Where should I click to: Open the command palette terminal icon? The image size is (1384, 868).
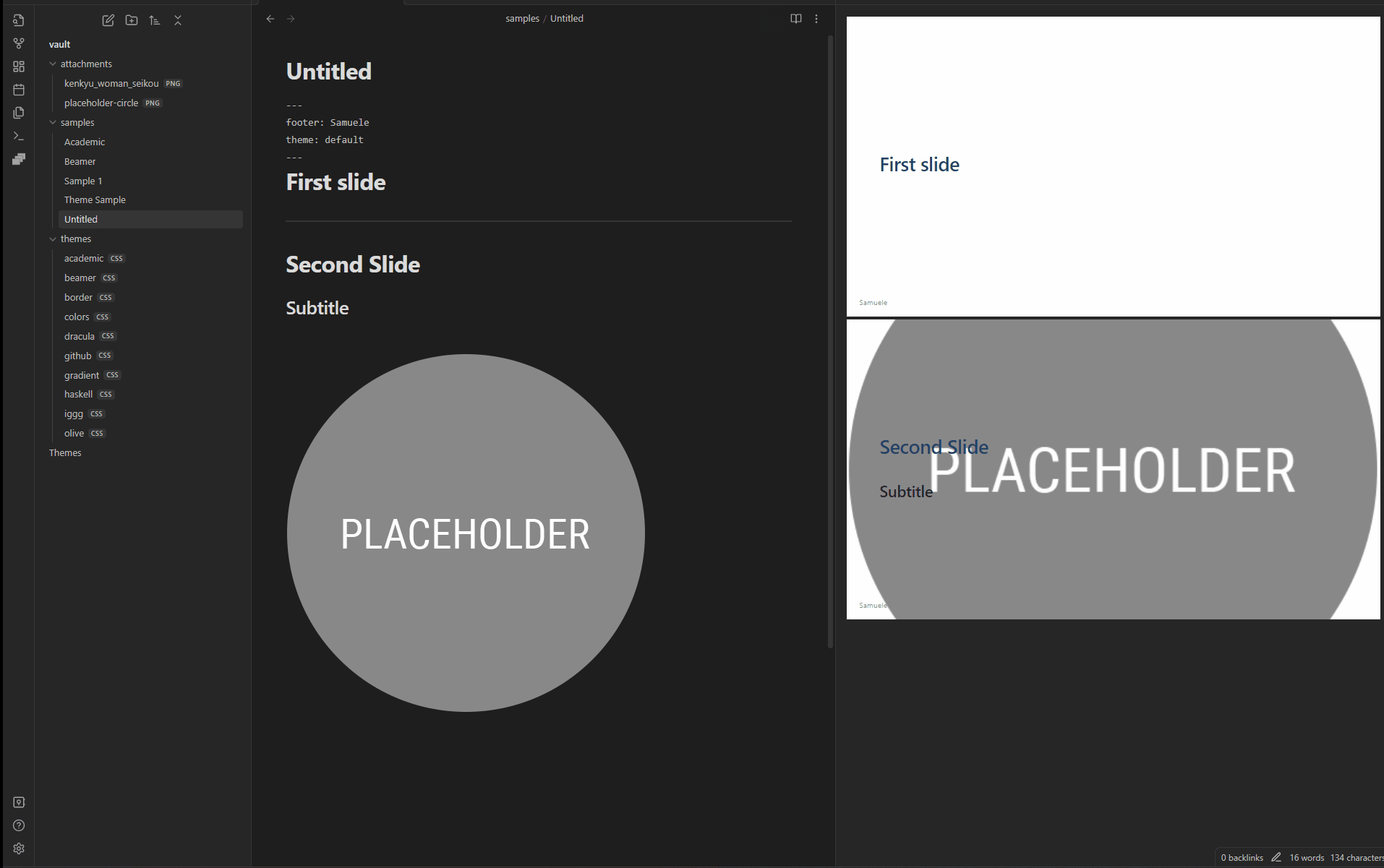(x=19, y=136)
